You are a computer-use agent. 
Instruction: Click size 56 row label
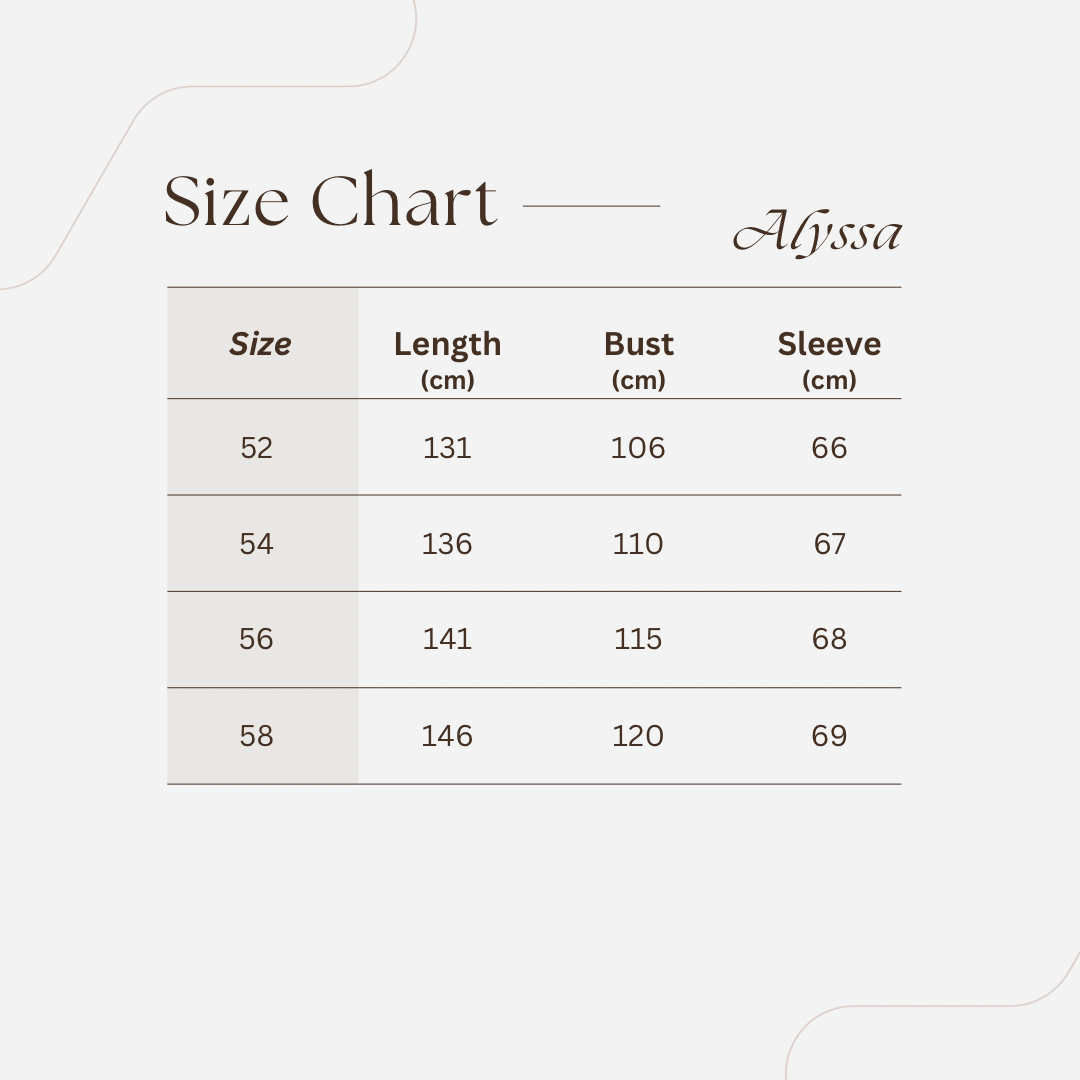256,639
